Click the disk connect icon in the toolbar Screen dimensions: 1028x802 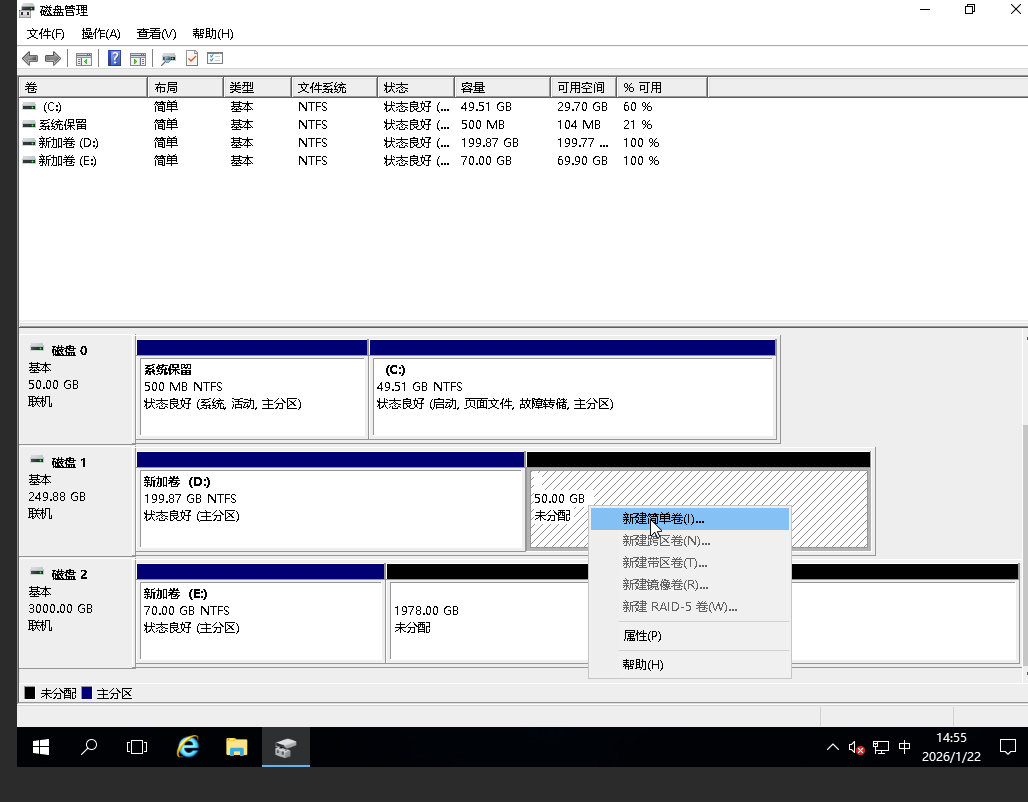click(169, 59)
